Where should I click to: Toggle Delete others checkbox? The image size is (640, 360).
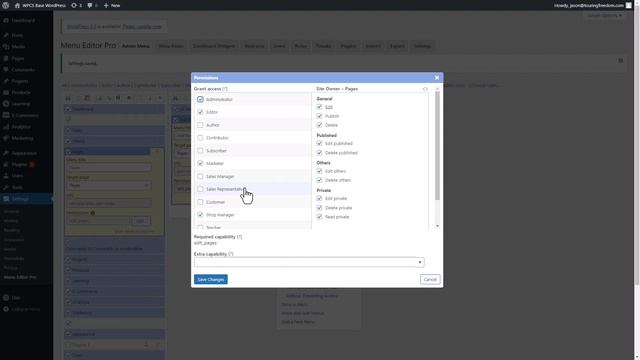(319, 180)
